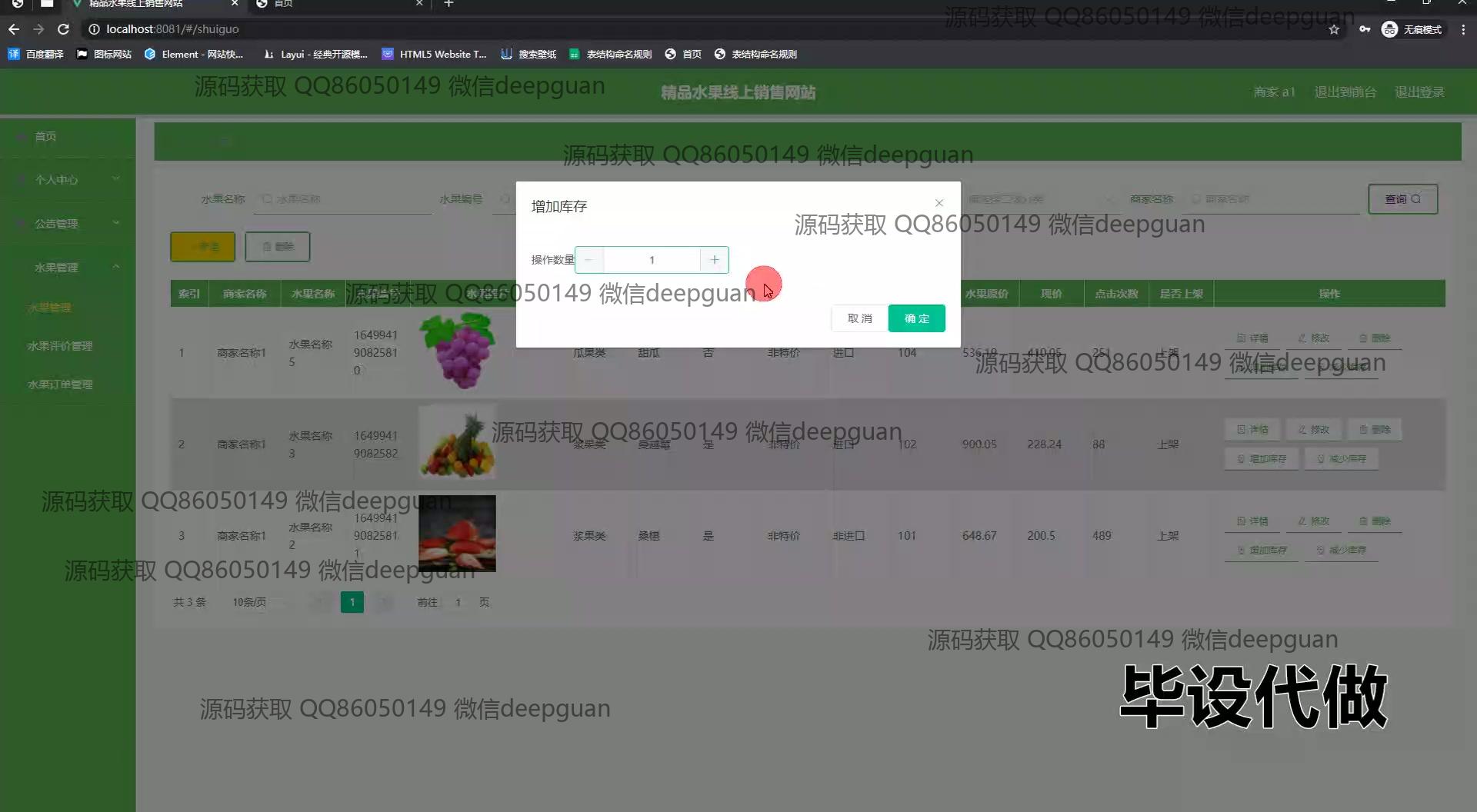Click 修改 for row 1
1477x812 pixels.
pos(1313,338)
